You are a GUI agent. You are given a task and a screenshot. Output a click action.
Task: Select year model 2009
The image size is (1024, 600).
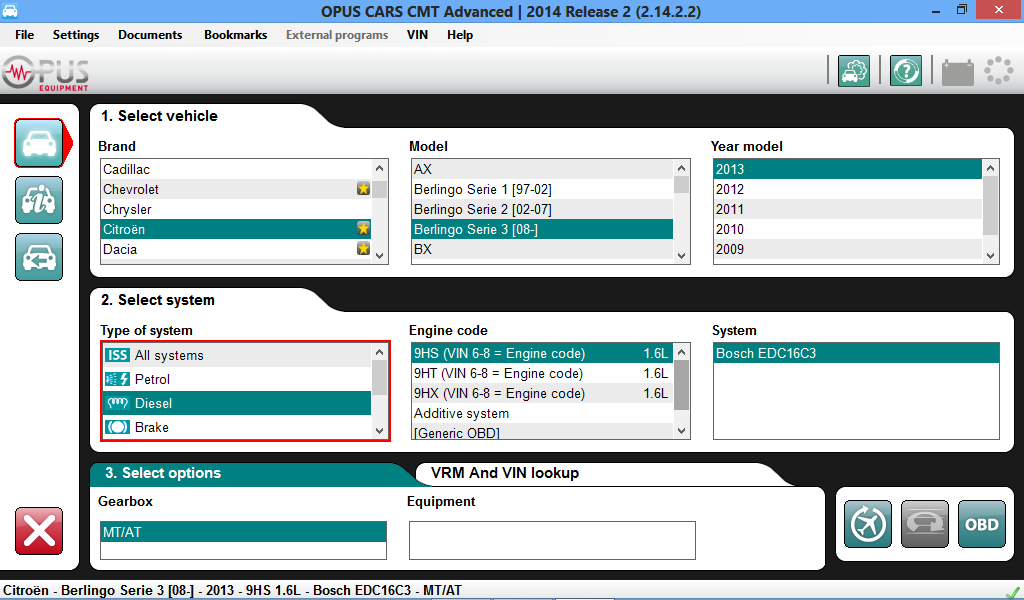(848, 249)
